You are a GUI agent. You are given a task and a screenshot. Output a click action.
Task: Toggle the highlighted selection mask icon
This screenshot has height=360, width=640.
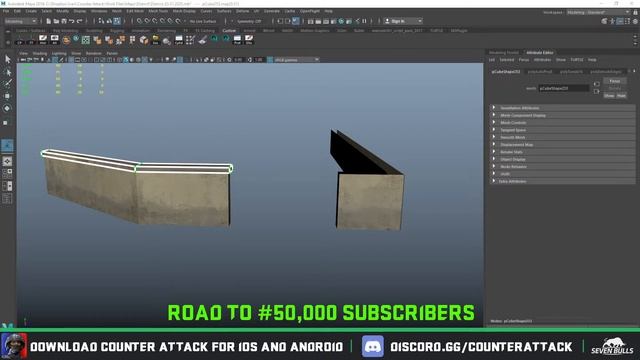pos(117,21)
